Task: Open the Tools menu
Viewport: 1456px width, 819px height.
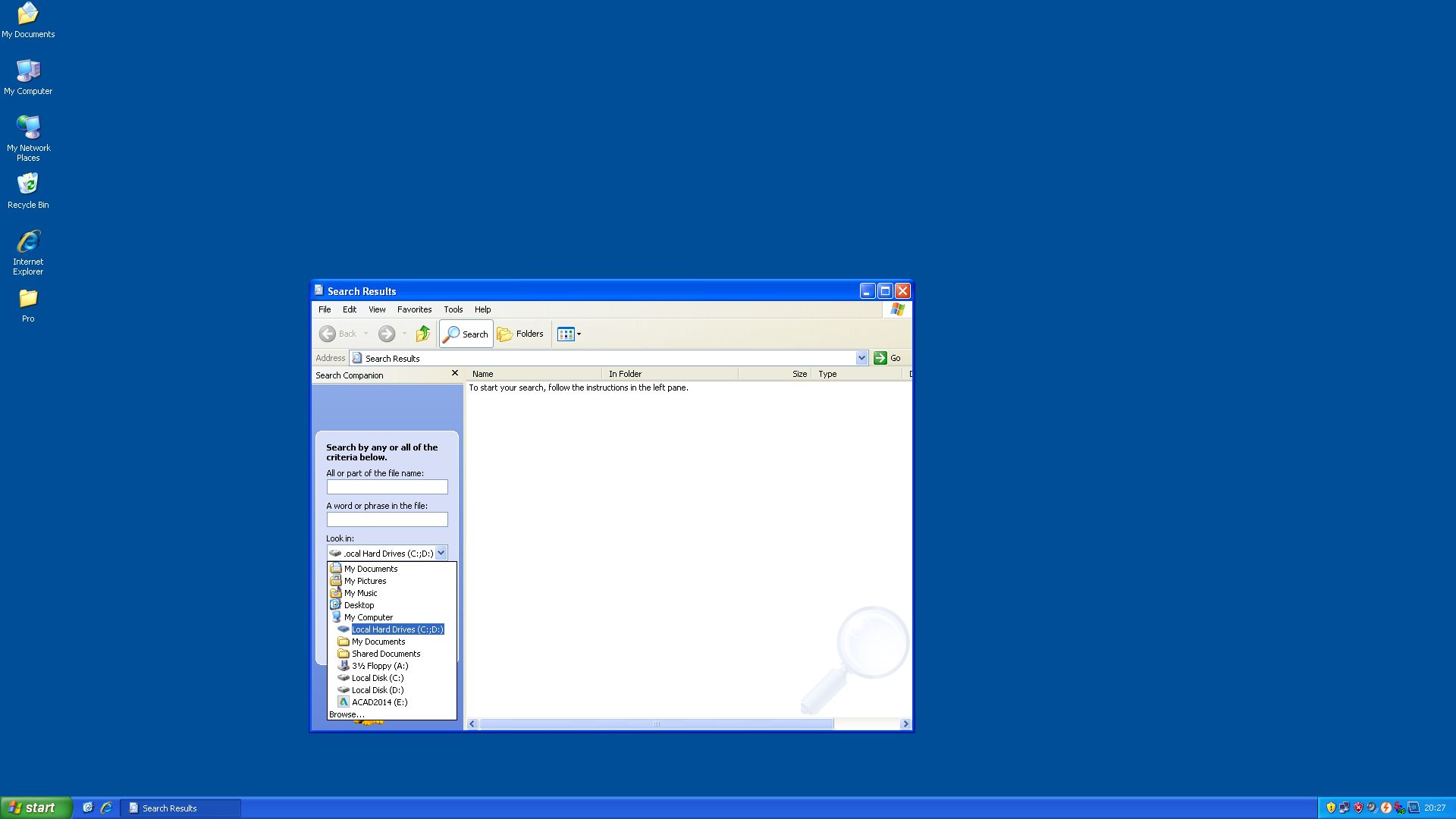Action: click(453, 309)
